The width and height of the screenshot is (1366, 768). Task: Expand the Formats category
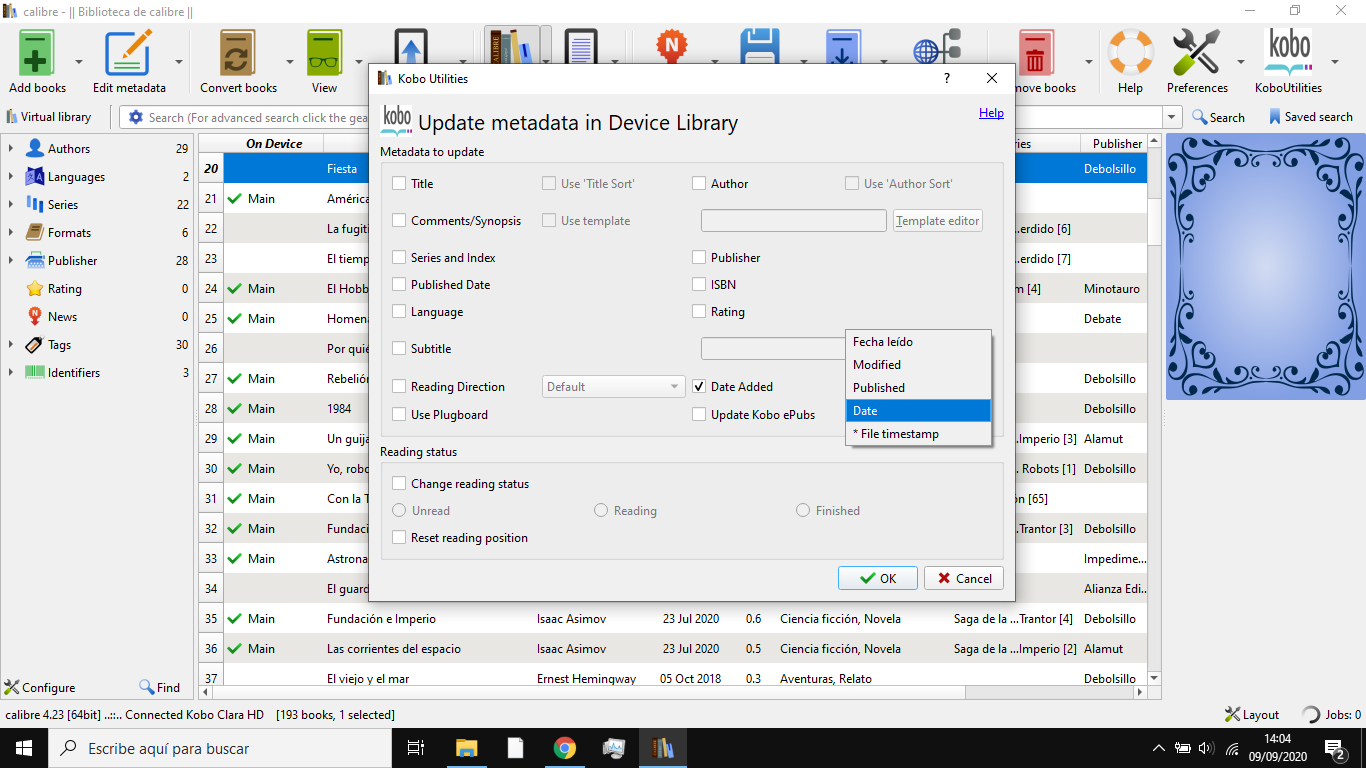[11, 233]
